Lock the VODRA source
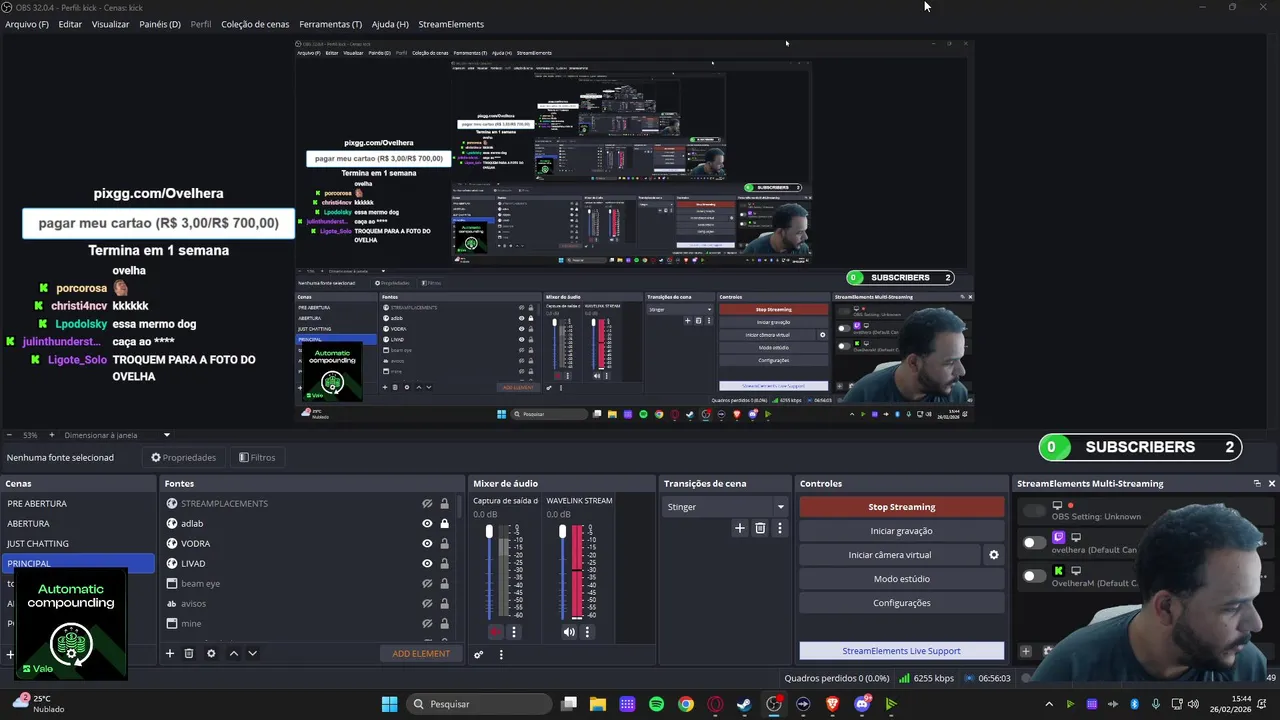This screenshot has width=1280, height=720. (x=444, y=543)
